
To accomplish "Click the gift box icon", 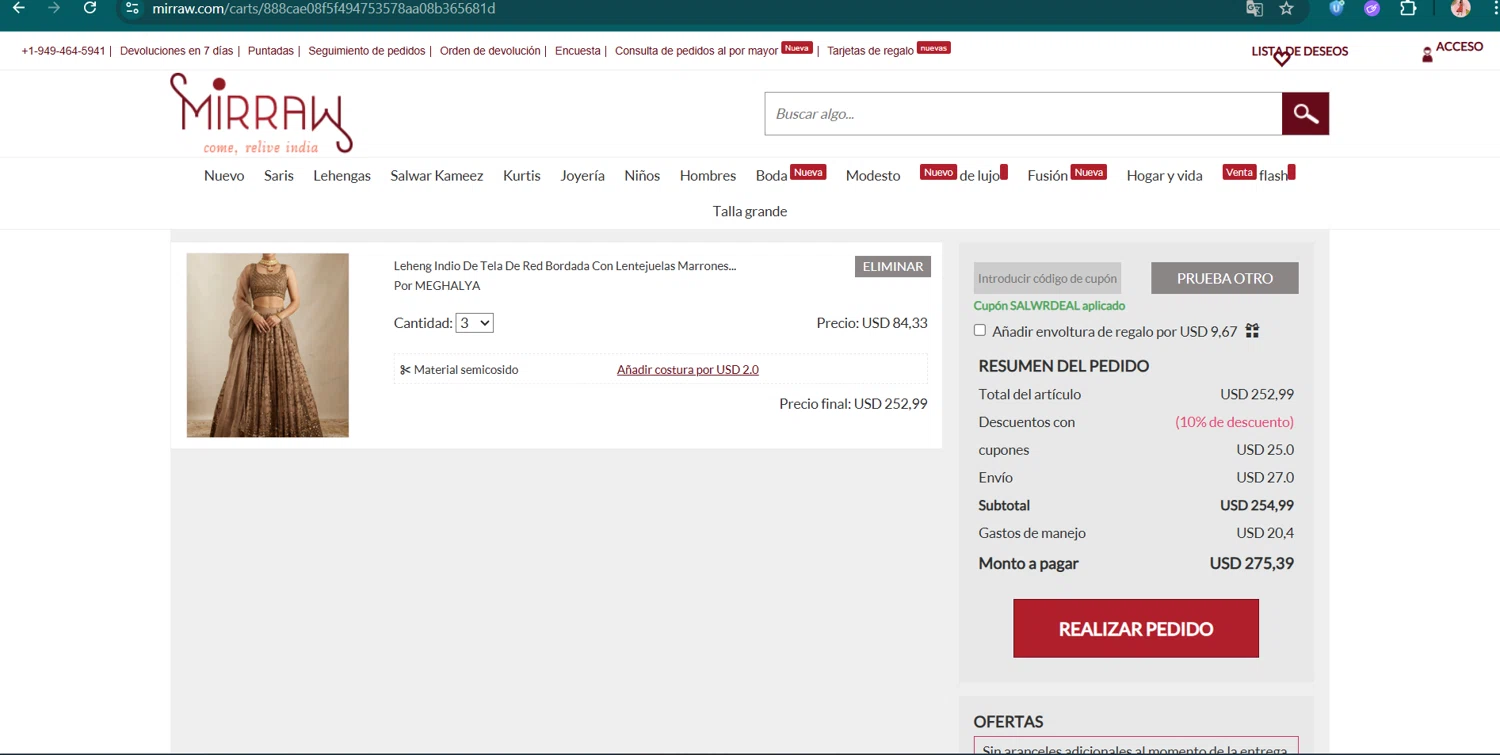I will 1252,331.
